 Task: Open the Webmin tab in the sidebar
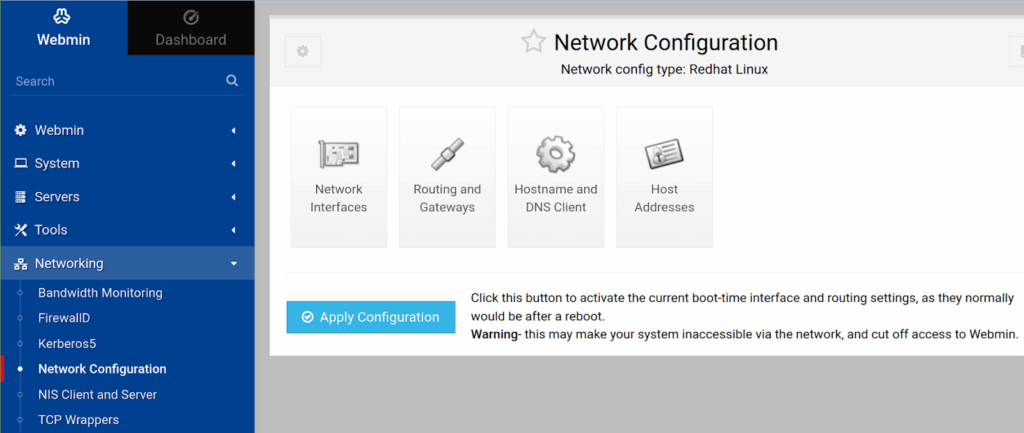[x=63, y=27]
